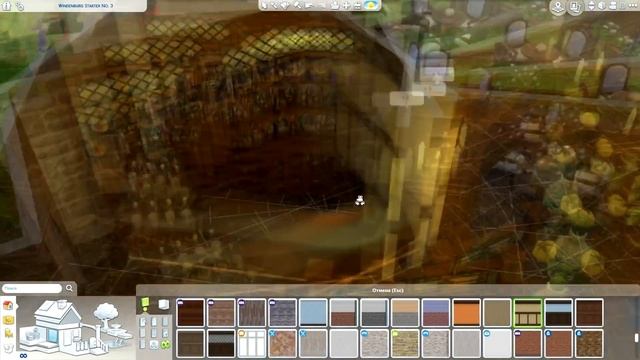Select gray wall over gray brick swatch
This screenshot has width=640, height=360.
click(374, 313)
